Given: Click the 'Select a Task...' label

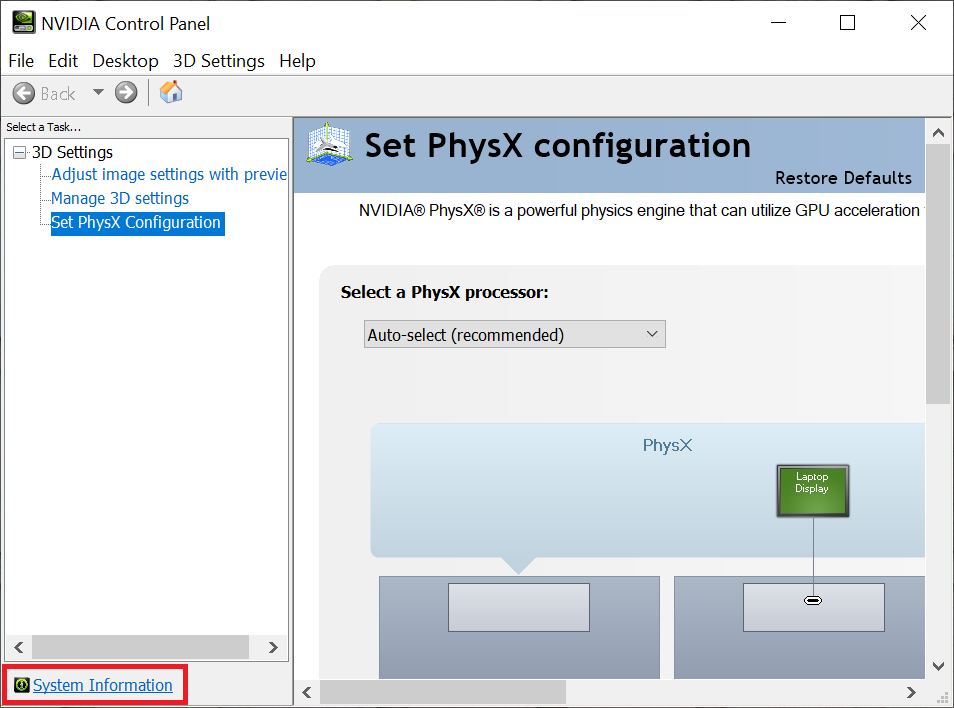Looking at the screenshot, I should coord(43,127).
